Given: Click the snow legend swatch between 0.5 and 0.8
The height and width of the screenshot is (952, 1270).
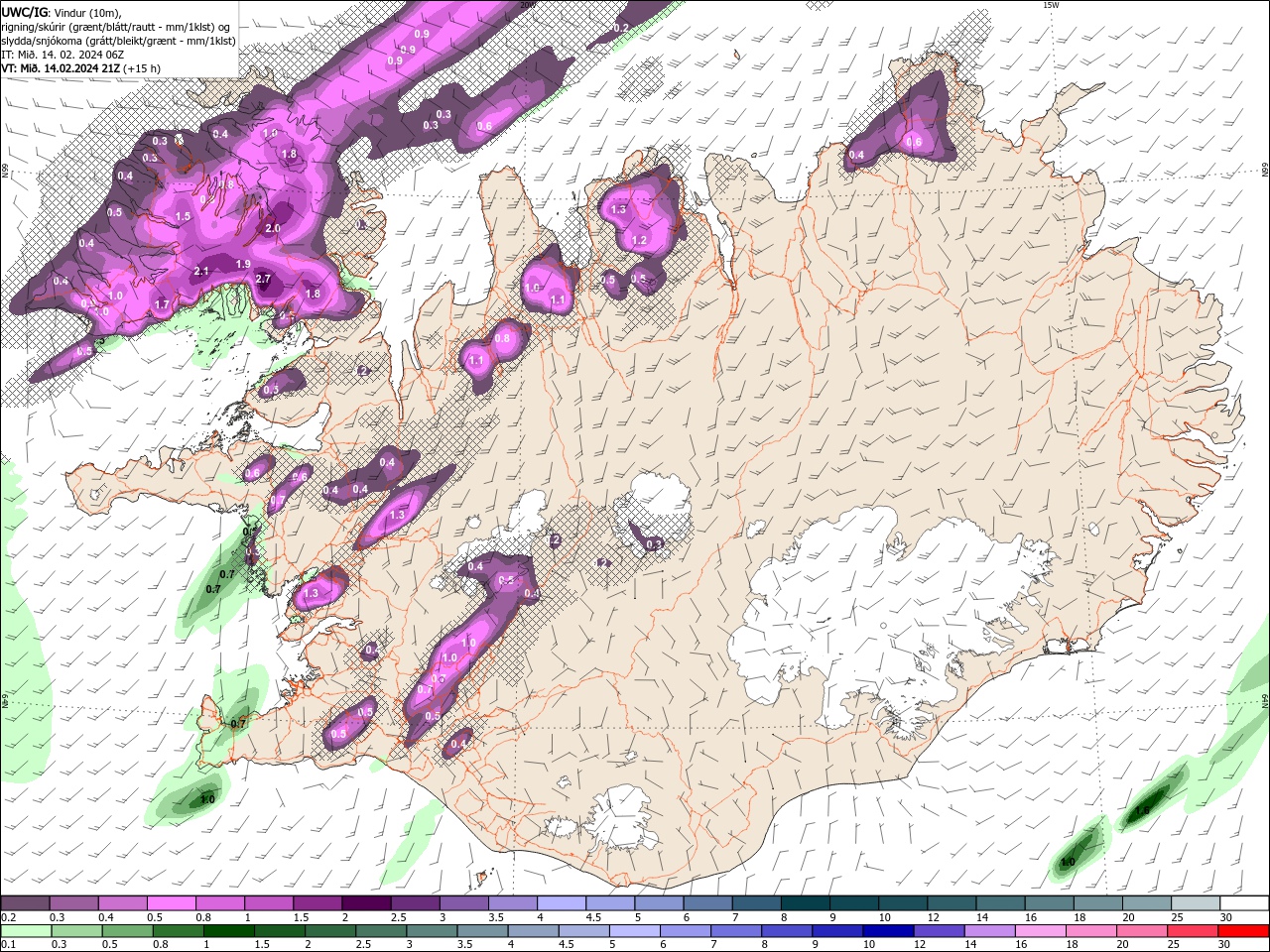Looking at the screenshot, I should (x=172, y=902).
